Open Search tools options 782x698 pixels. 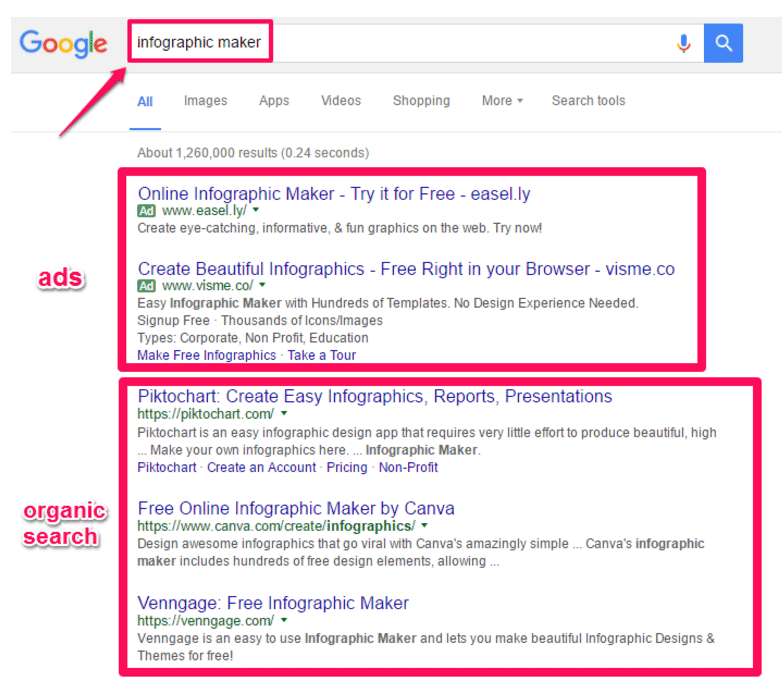(588, 101)
